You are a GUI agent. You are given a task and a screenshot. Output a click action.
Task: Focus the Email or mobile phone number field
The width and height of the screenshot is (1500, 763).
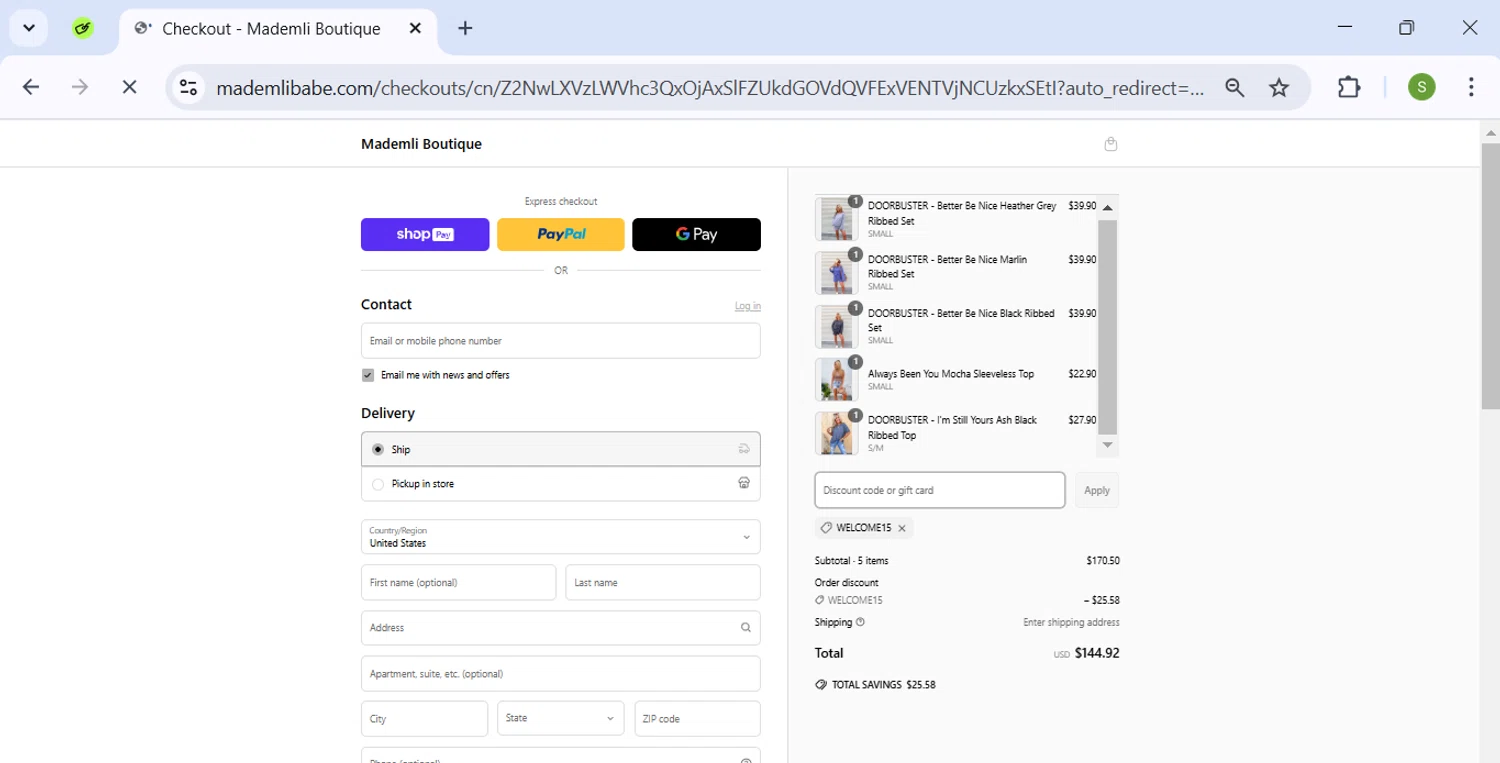[x=561, y=341]
